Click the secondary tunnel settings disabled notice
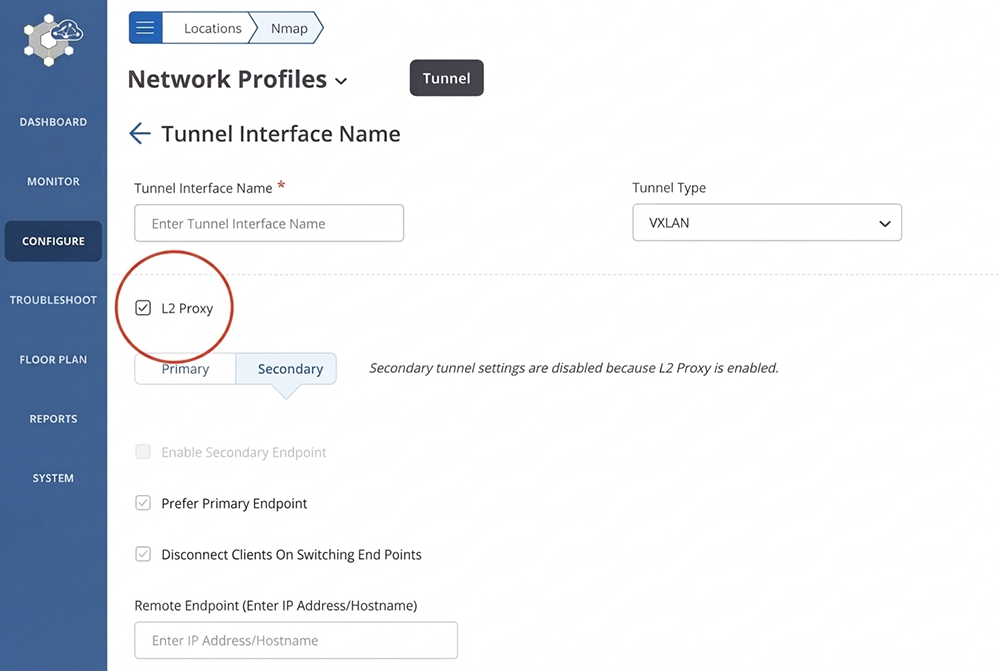The height and width of the screenshot is (671, 1000). [x=574, y=368]
